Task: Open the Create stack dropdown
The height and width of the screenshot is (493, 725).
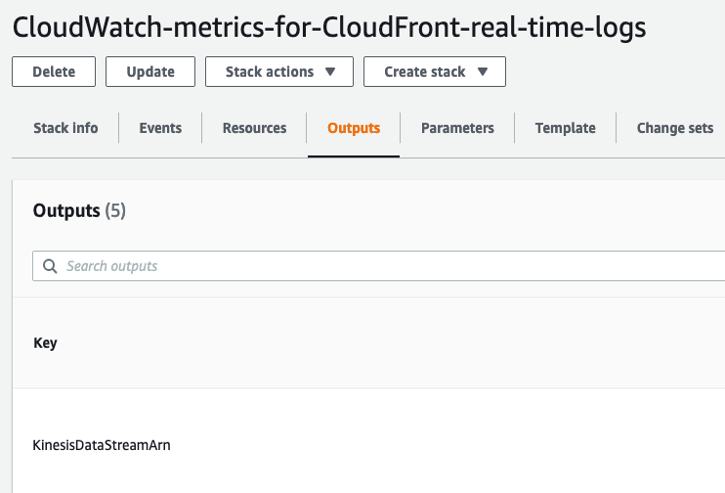Action: click(x=435, y=72)
